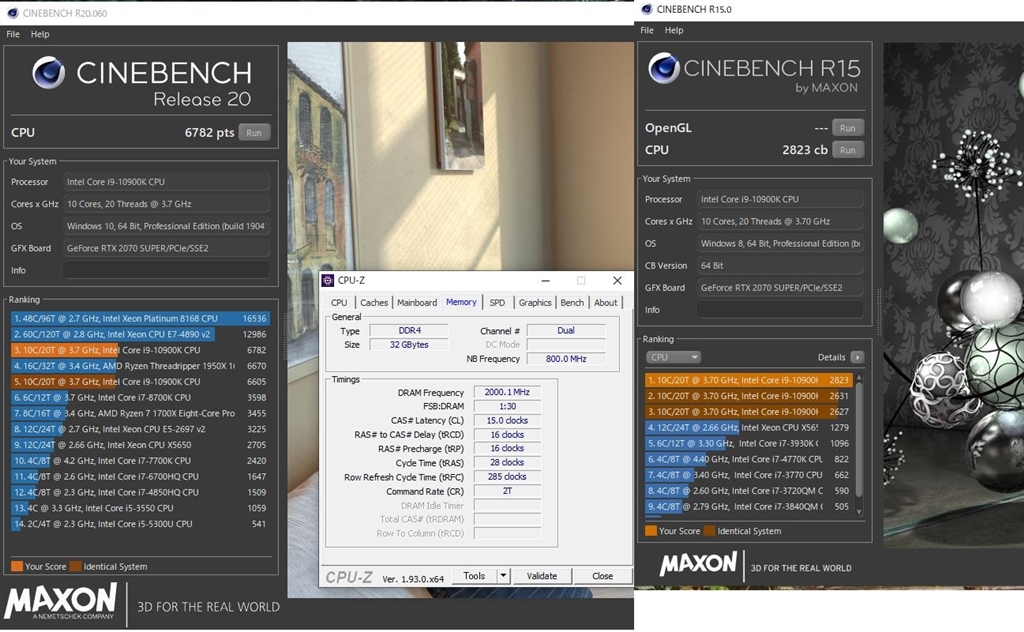Screen dimensions: 1024x632
Task: Click the Info input field in Cinebench R20
Action: tap(167, 270)
